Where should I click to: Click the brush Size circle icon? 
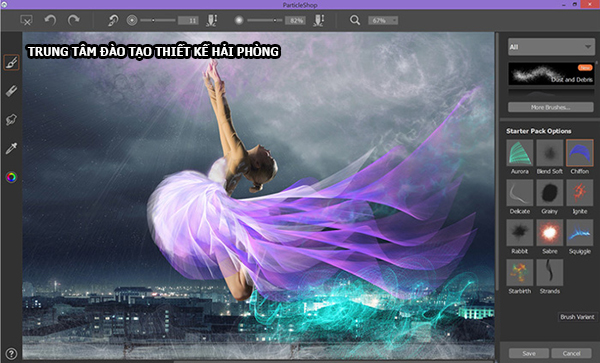point(132,20)
